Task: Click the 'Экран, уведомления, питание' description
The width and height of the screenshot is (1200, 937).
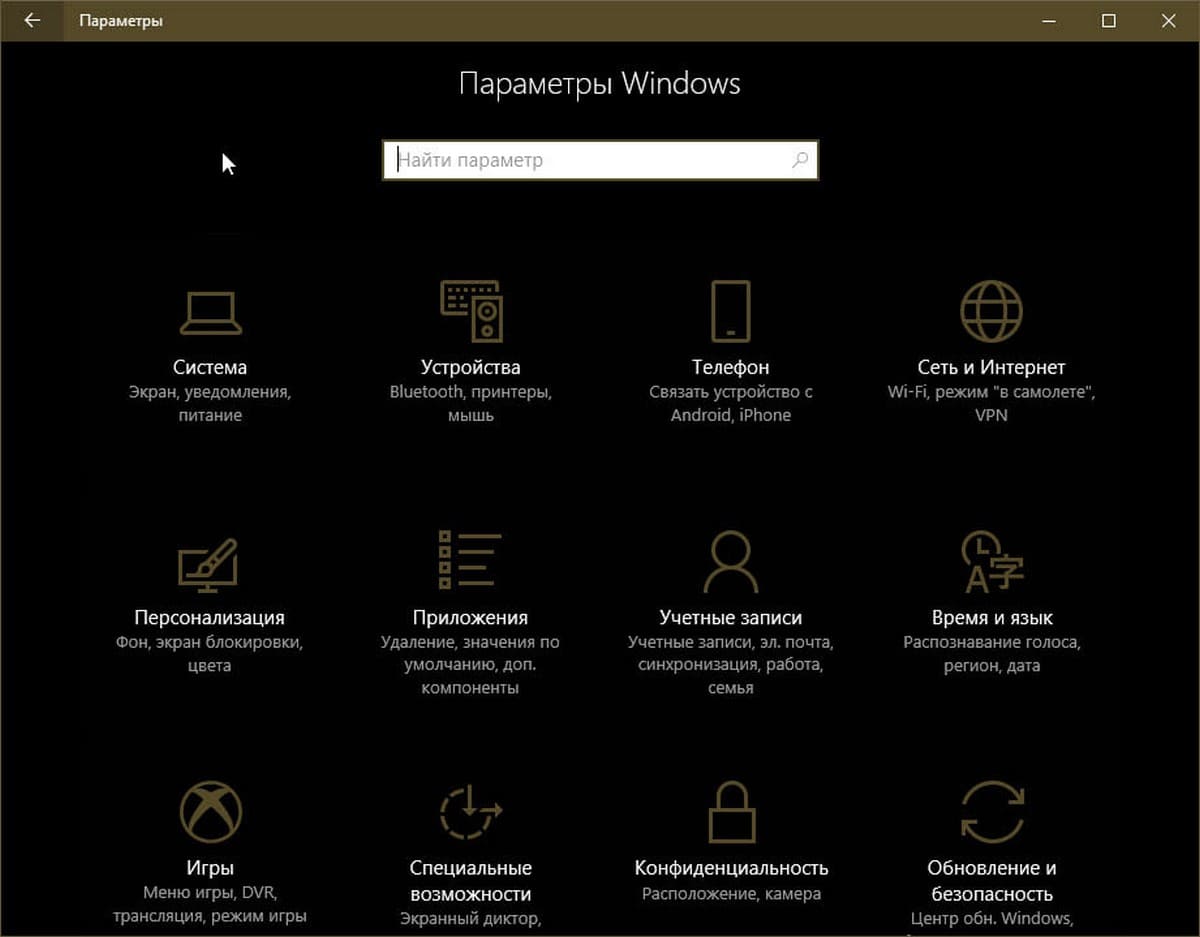Action: (x=210, y=403)
